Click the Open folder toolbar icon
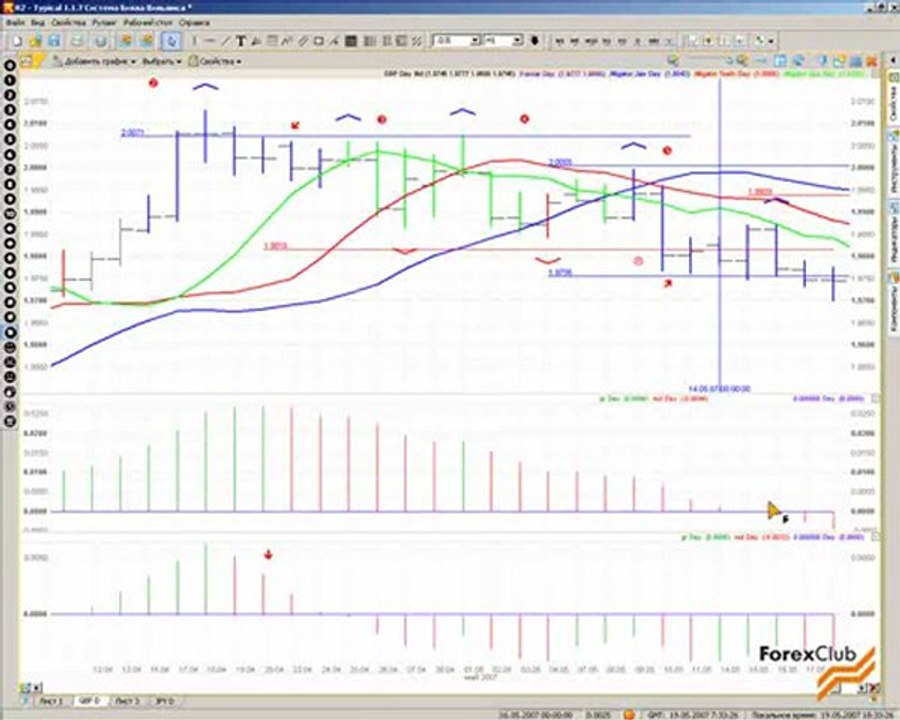Screen dimensions: 900x720 (x=36, y=41)
